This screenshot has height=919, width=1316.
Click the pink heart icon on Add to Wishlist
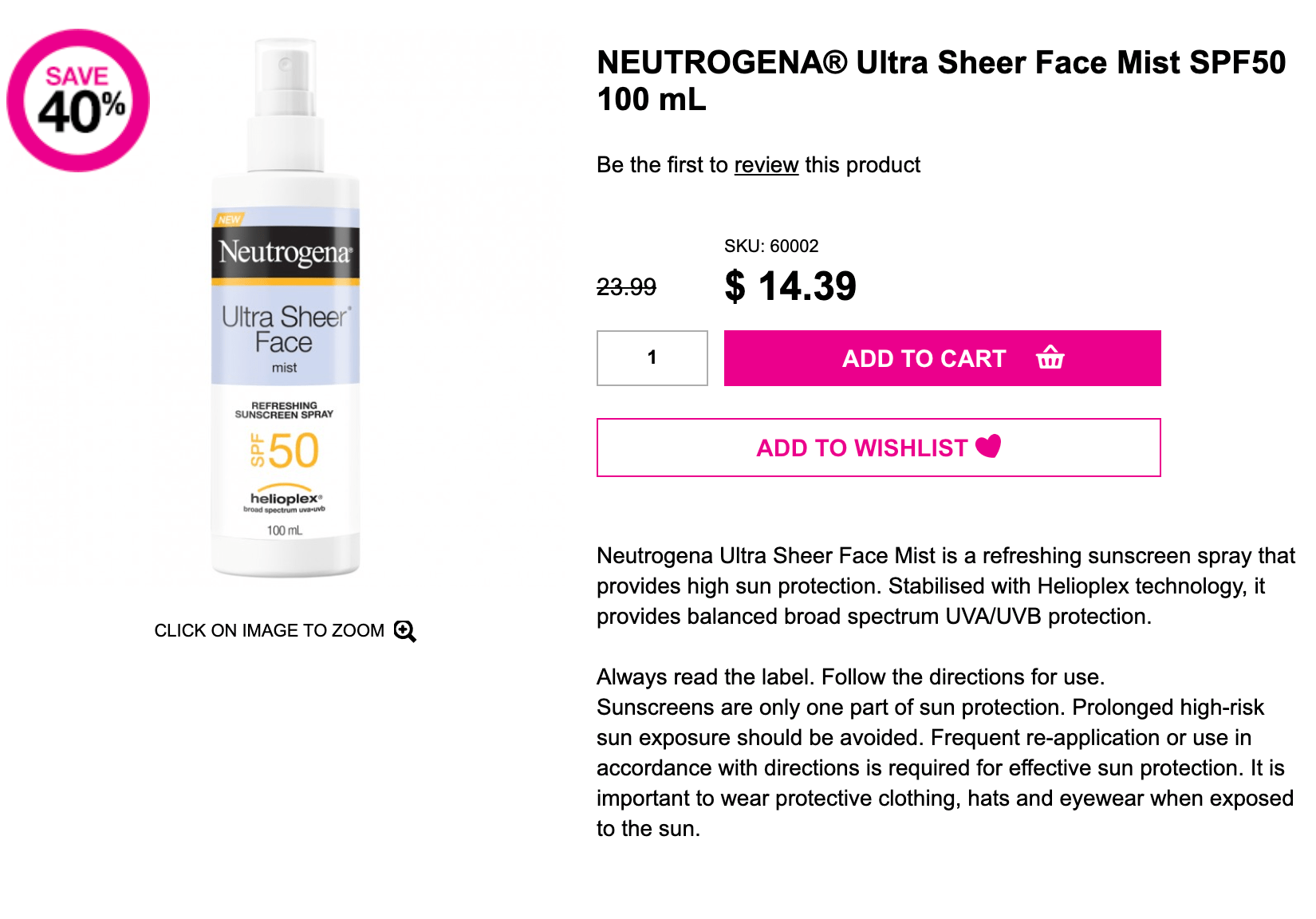989,448
